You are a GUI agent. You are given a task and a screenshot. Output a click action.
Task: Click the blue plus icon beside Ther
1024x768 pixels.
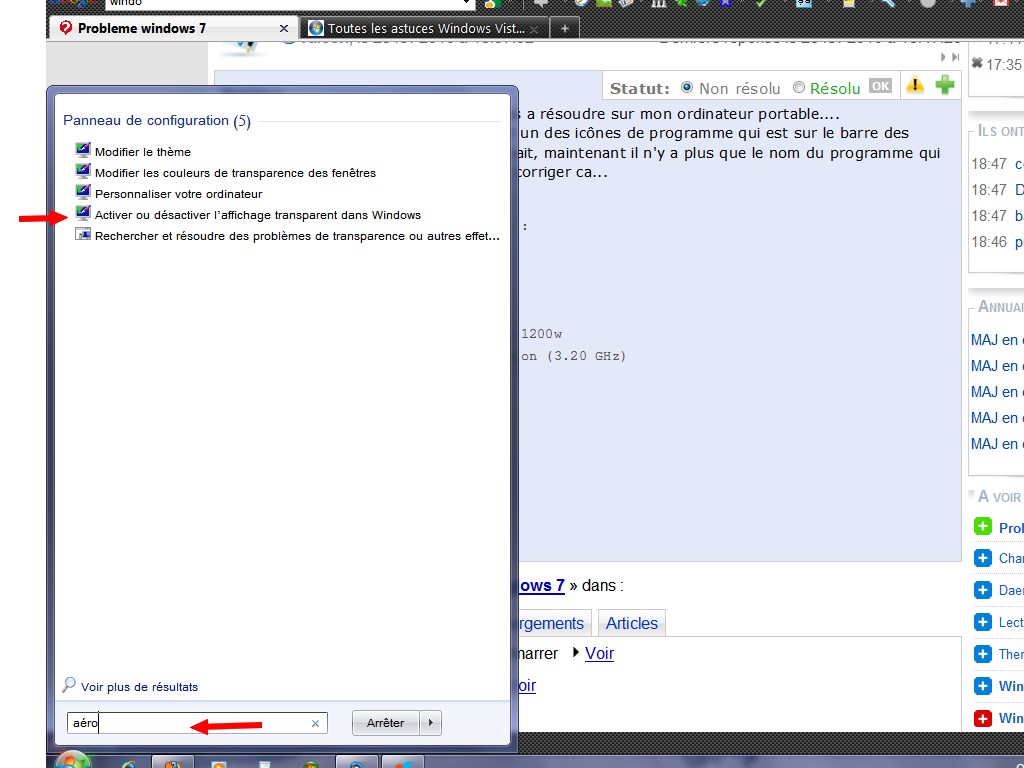click(983, 654)
